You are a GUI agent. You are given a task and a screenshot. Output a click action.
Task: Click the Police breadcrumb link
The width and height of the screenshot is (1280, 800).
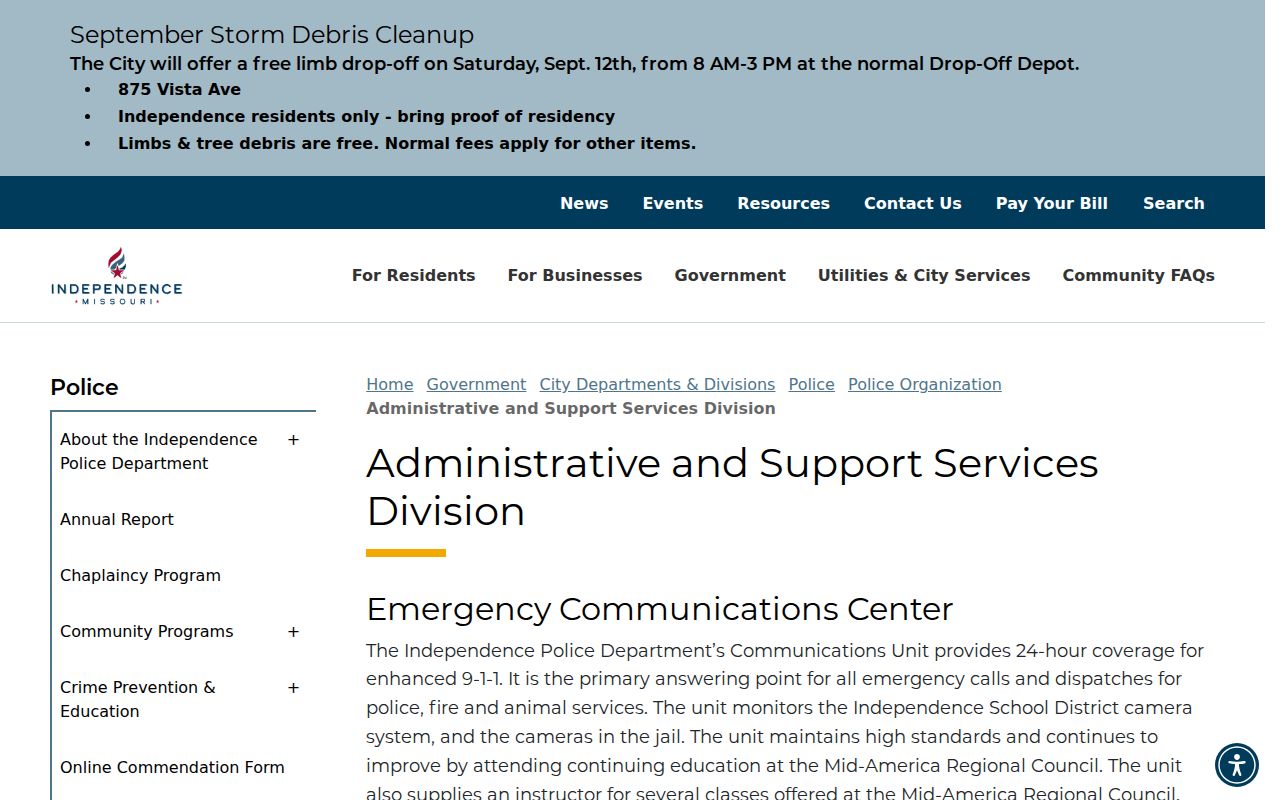pos(812,384)
